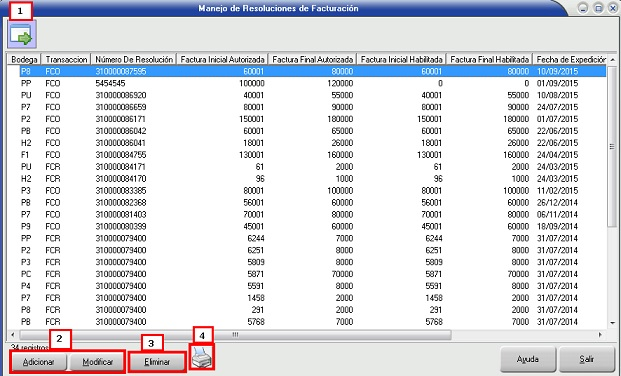
Task: Click initial authorized value 1458
Action: pos(256,298)
